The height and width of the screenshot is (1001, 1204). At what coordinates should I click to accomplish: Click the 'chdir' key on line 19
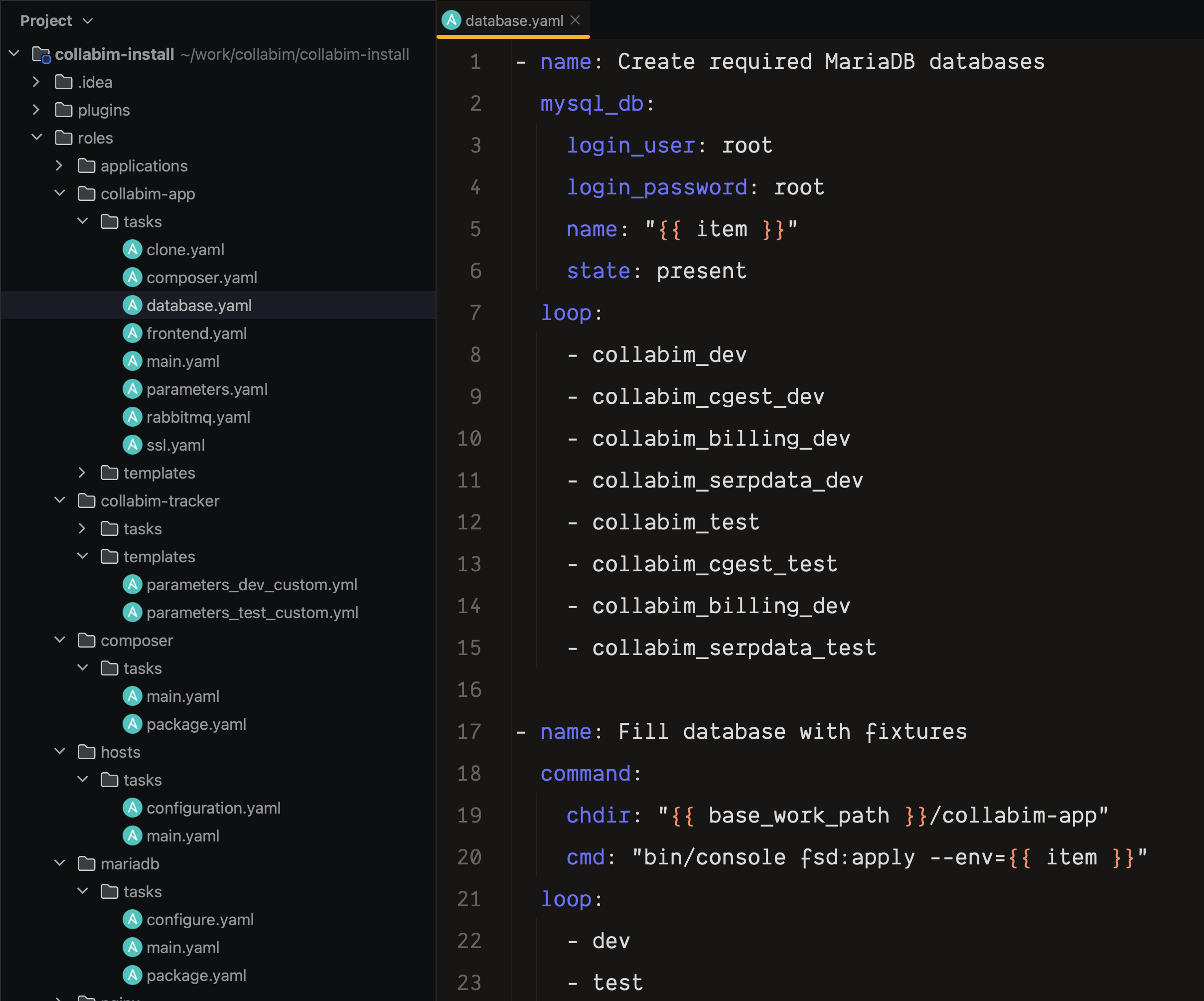click(x=599, y=815)
